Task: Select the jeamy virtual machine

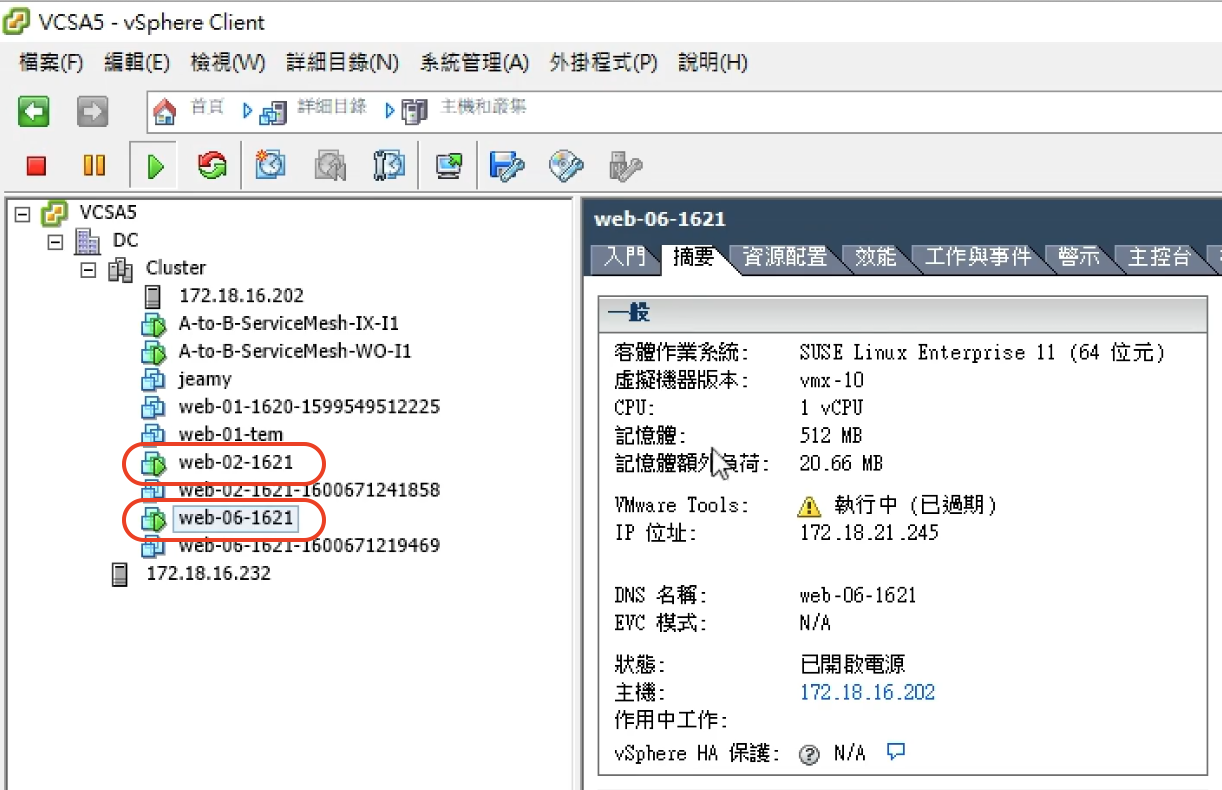Action: pos(205,380)
